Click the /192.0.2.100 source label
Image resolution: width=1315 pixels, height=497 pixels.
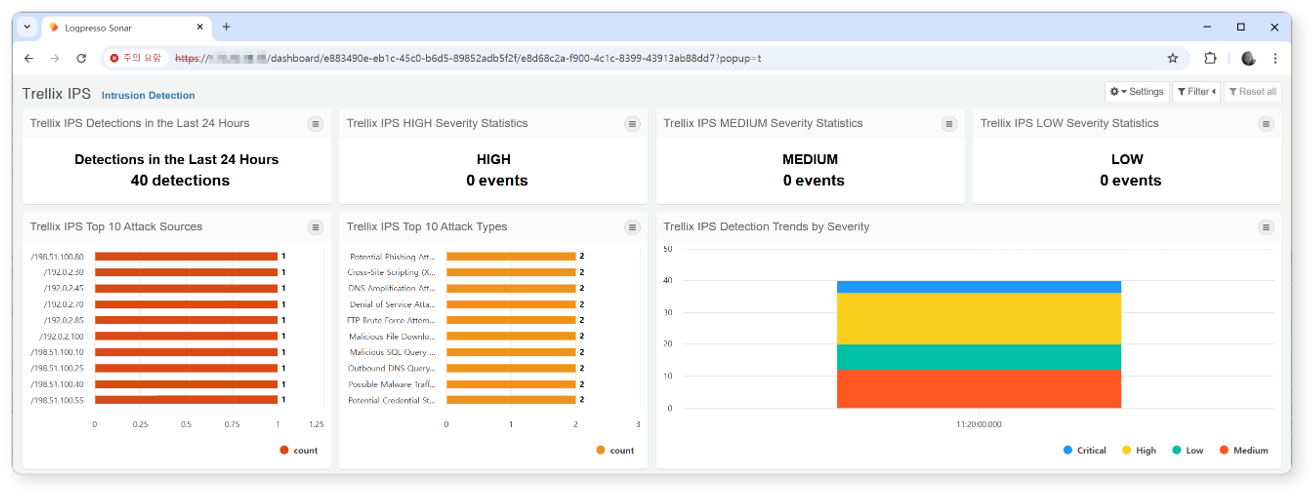[x=61, y=336]
